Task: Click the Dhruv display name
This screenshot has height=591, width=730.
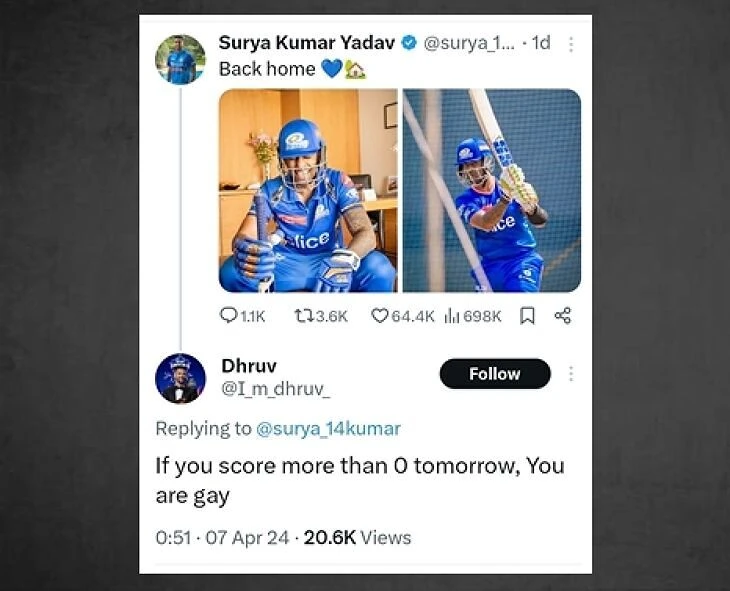Action: [x=248, y=366]
